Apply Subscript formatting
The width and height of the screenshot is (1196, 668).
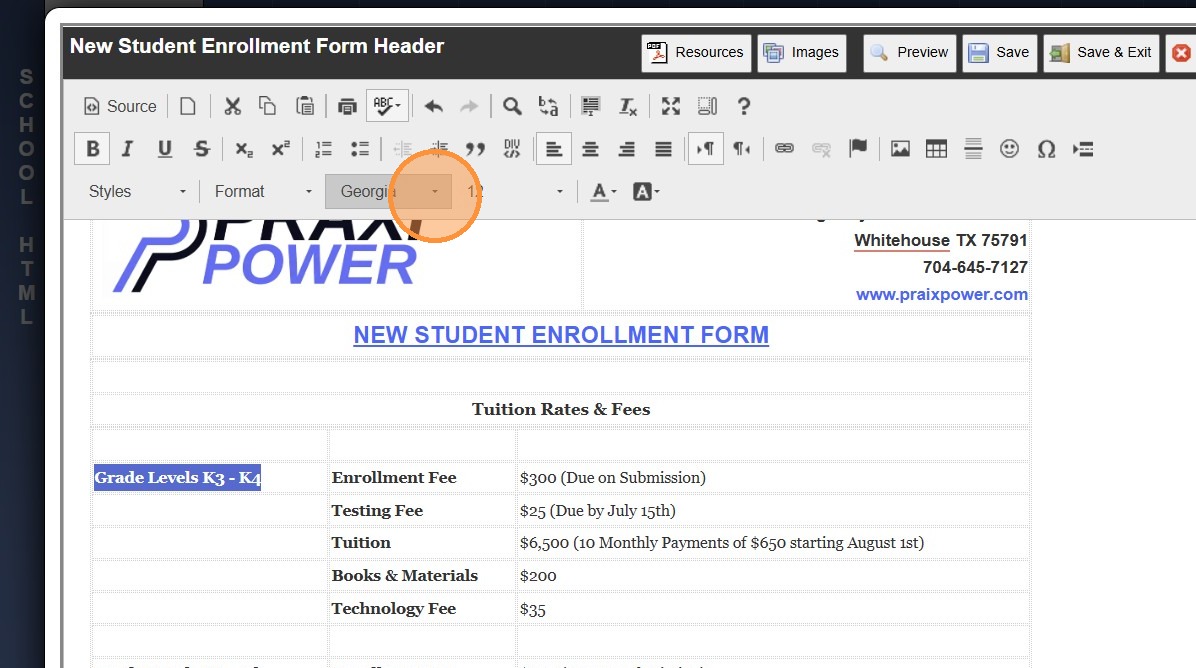243,149
